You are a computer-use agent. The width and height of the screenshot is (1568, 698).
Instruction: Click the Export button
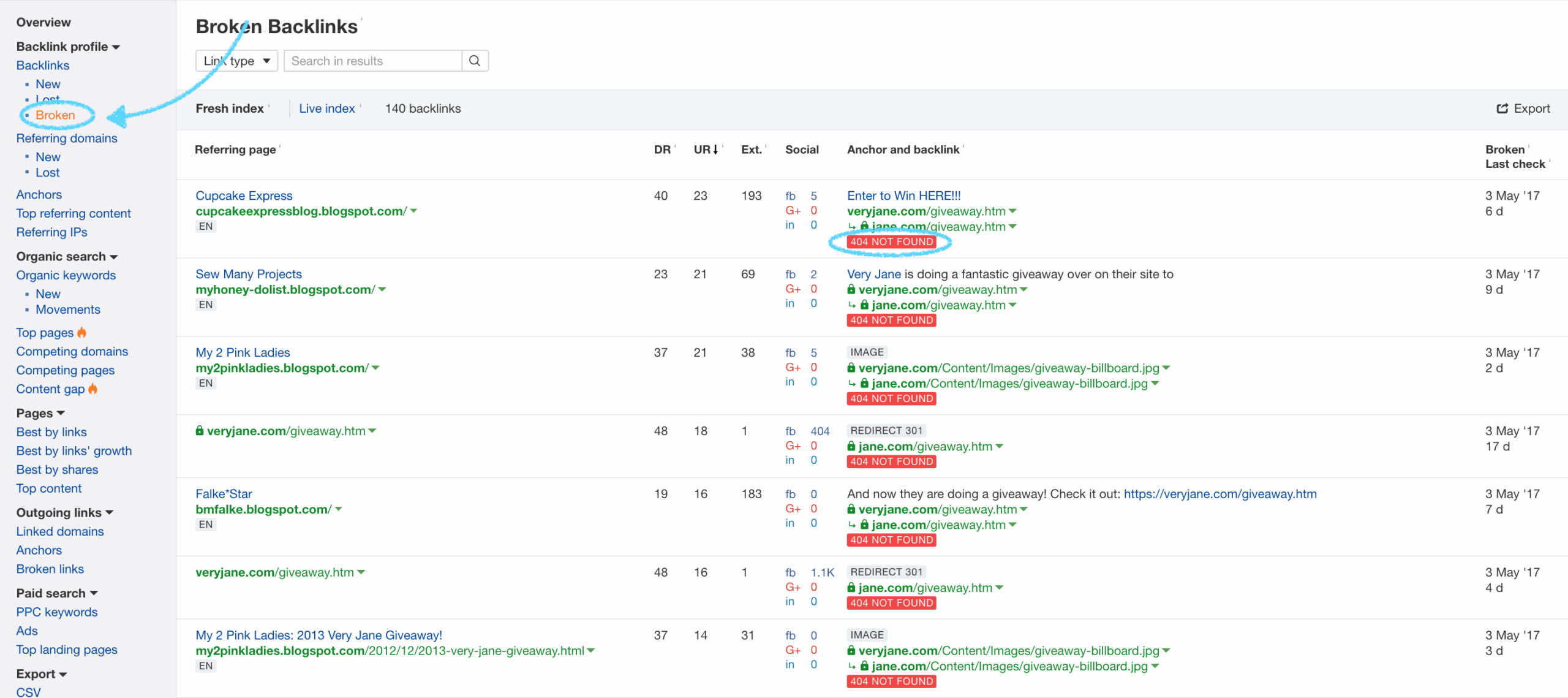[1523, 108]
